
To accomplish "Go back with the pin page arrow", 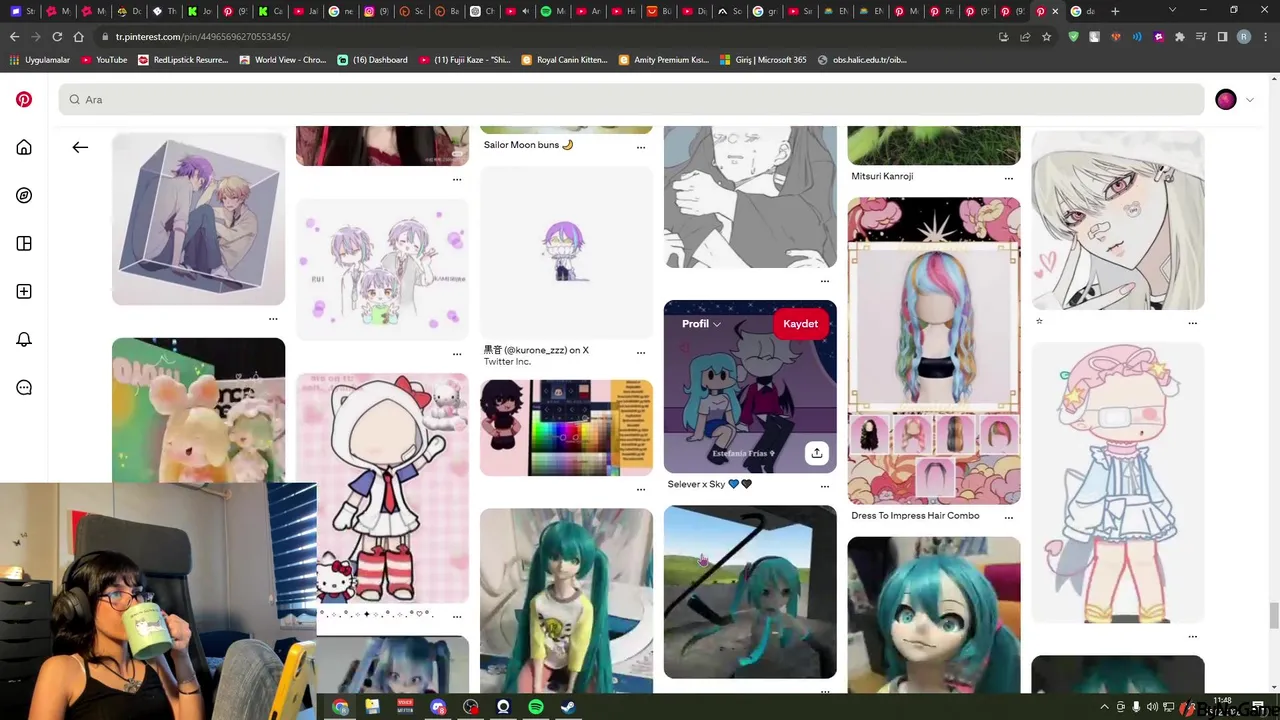I will pyautogui.click(x=80, y=148).
